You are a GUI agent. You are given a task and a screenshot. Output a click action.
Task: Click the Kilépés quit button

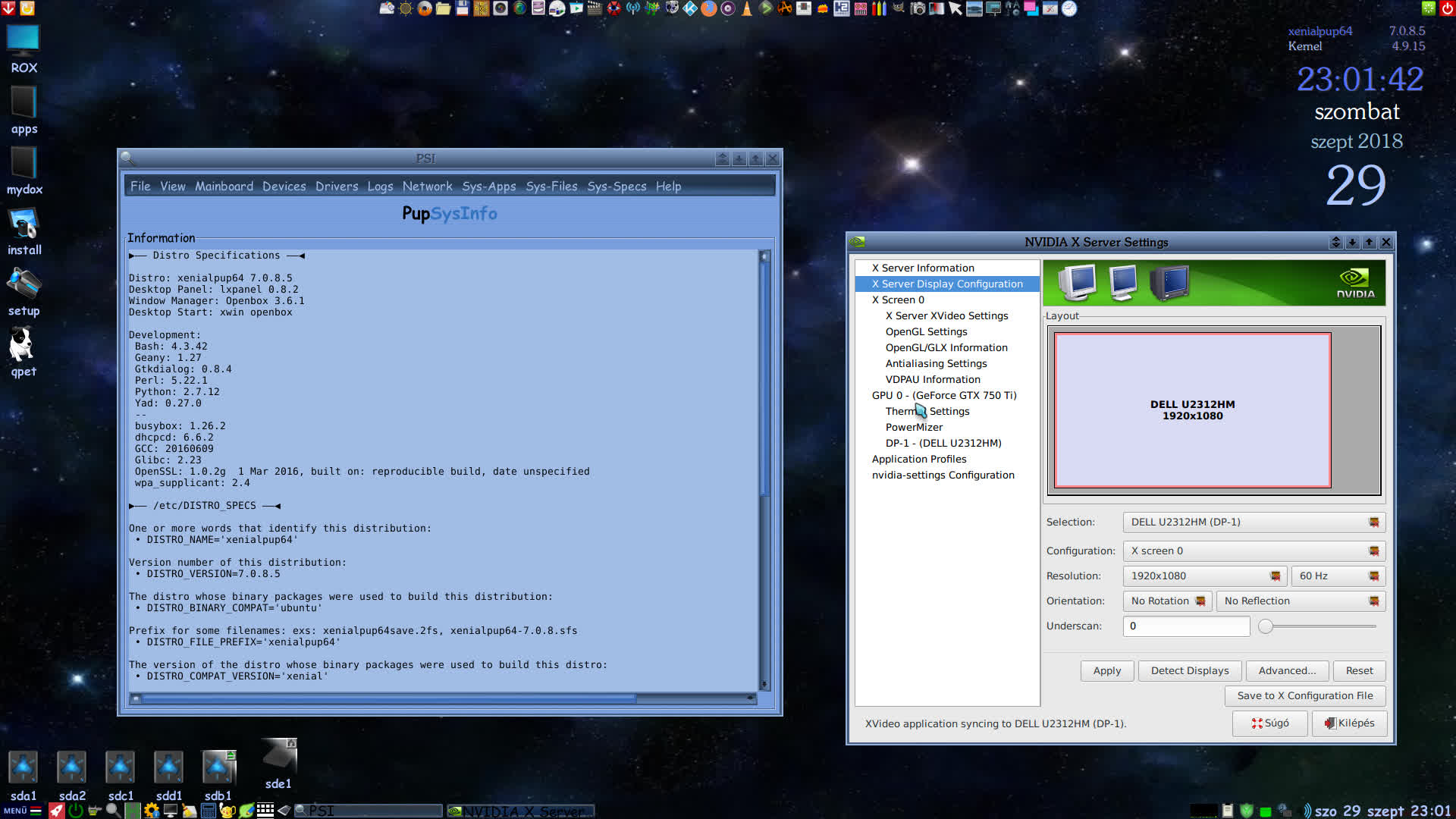click(1349, 723)
